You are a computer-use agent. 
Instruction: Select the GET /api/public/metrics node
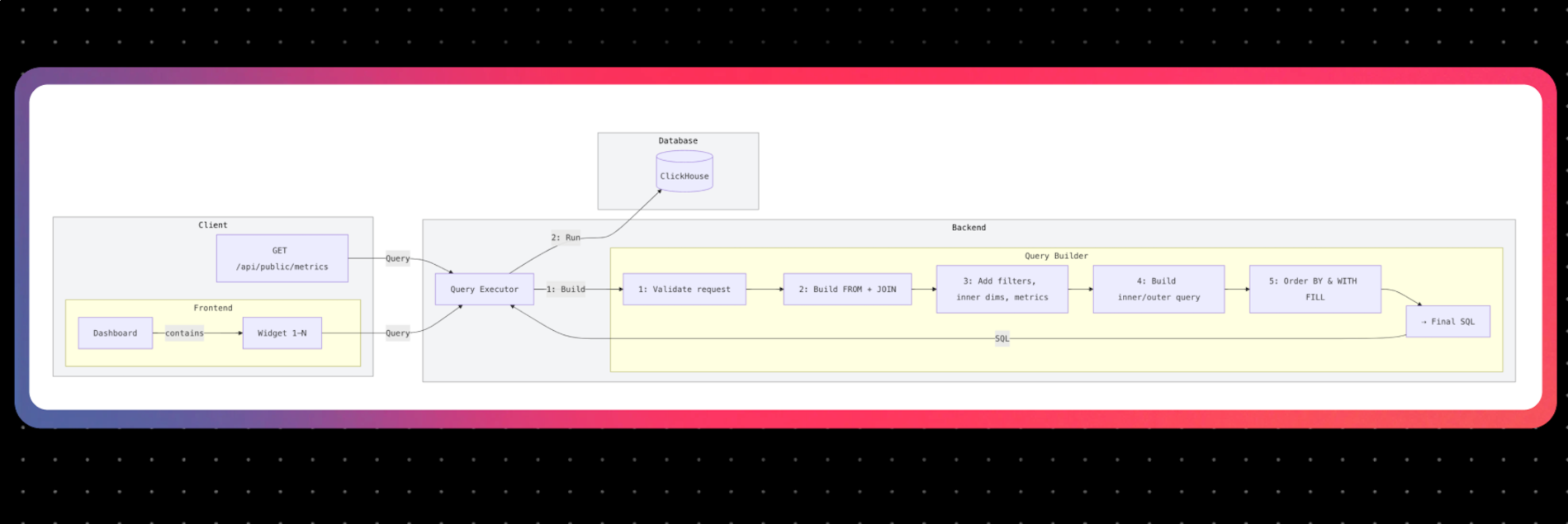coord(282,258)
